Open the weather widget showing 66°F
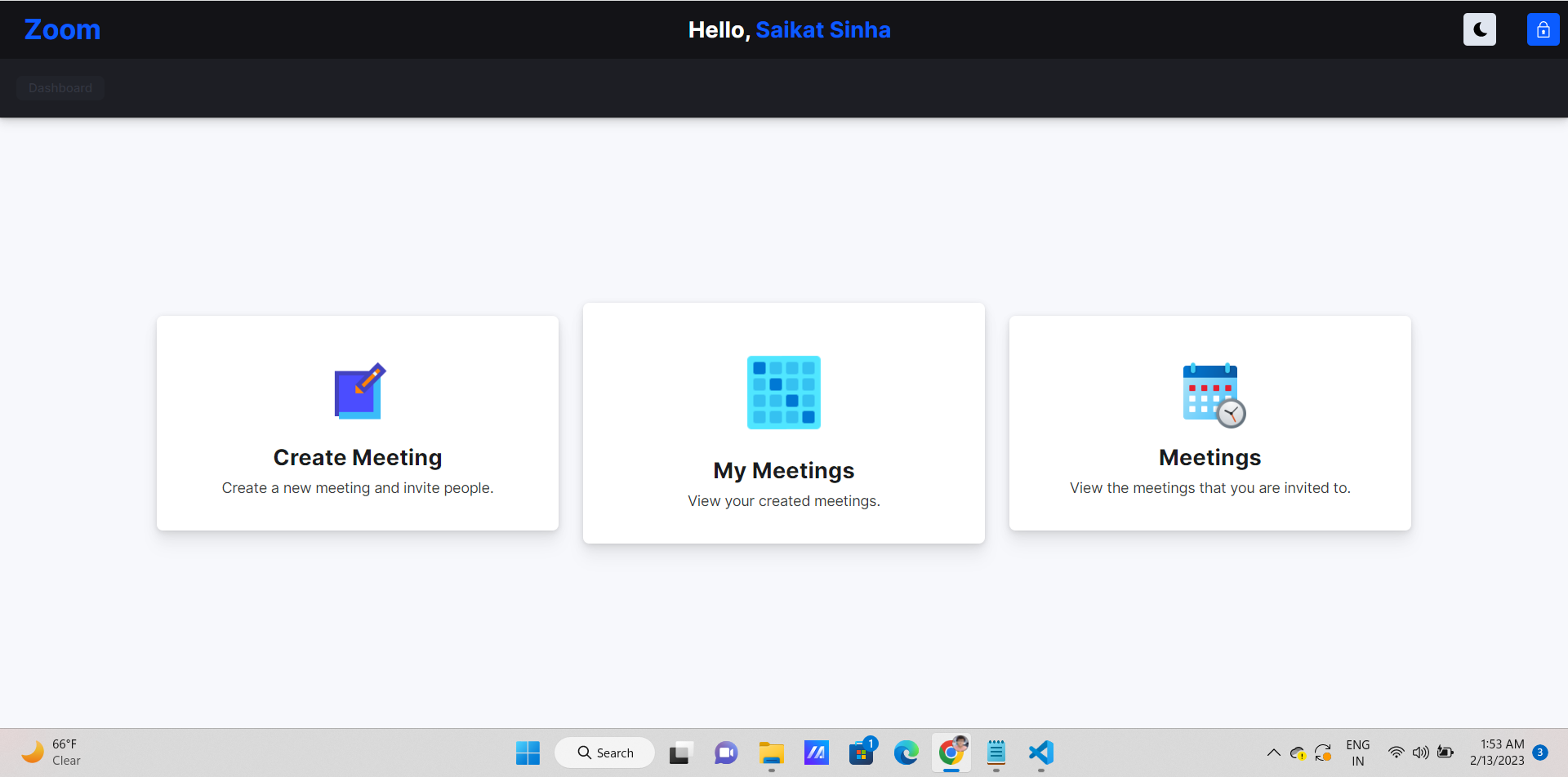 click(51, 753)
